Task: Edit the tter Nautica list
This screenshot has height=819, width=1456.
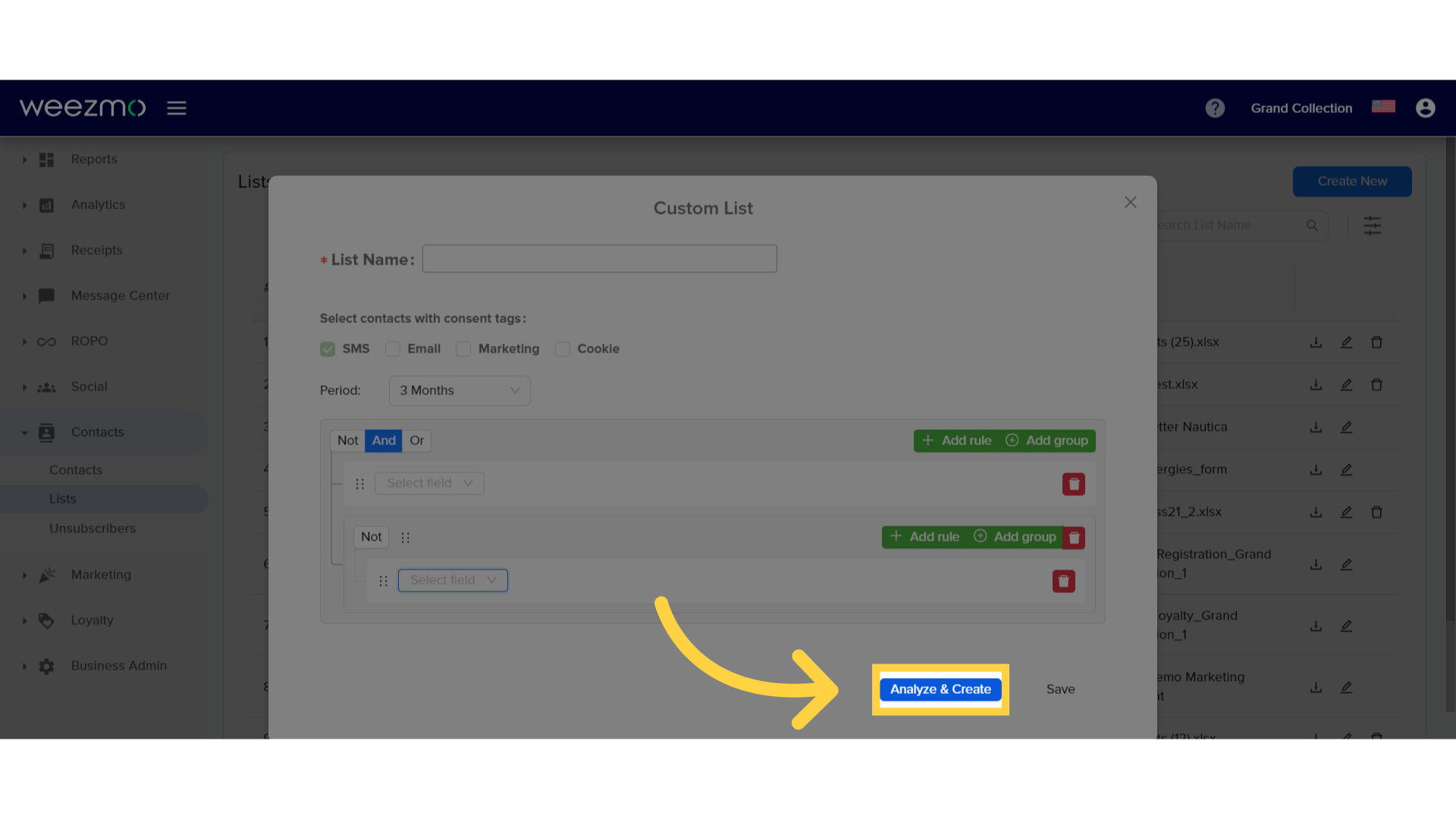Action: coord(1347,427)
